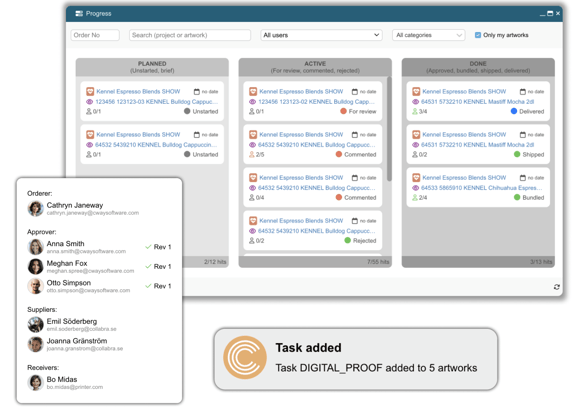The height and width of the screenshot is (412, 573).
Task: Click the eye icon on the Delivered card
Action: click(415, 102)
